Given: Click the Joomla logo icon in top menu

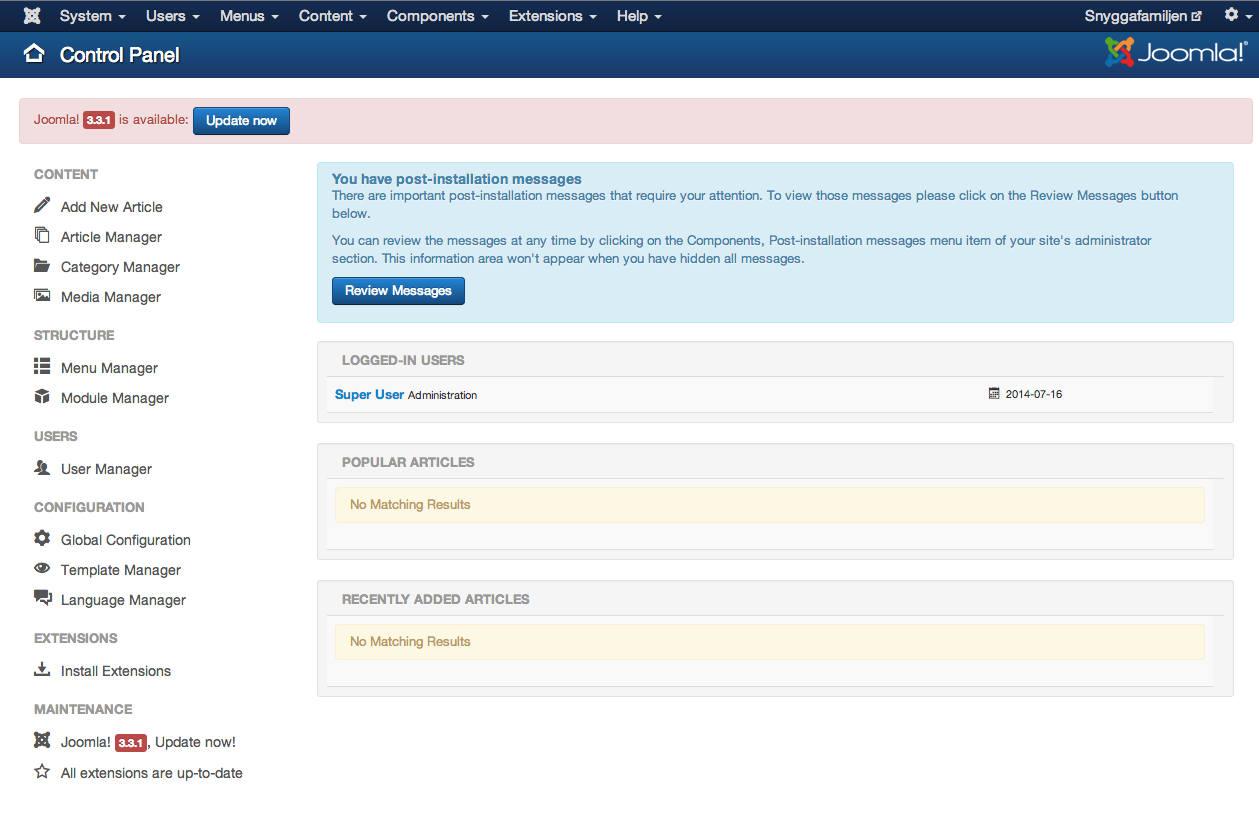Looking at the screenshot, I should point(33,16).
